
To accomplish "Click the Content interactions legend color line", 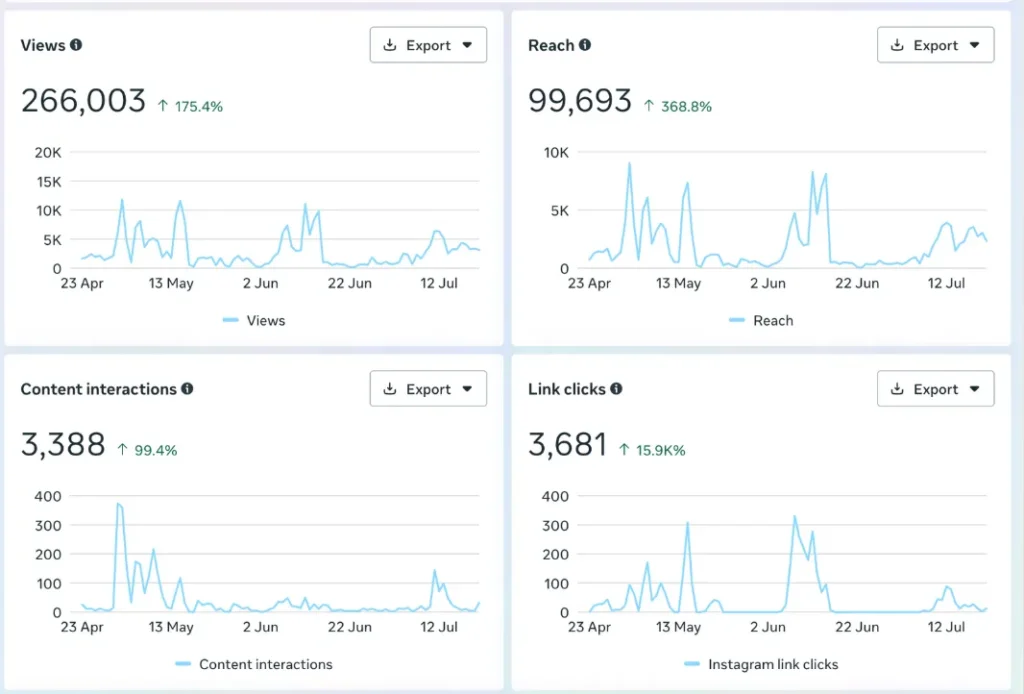I will [182, 664].
